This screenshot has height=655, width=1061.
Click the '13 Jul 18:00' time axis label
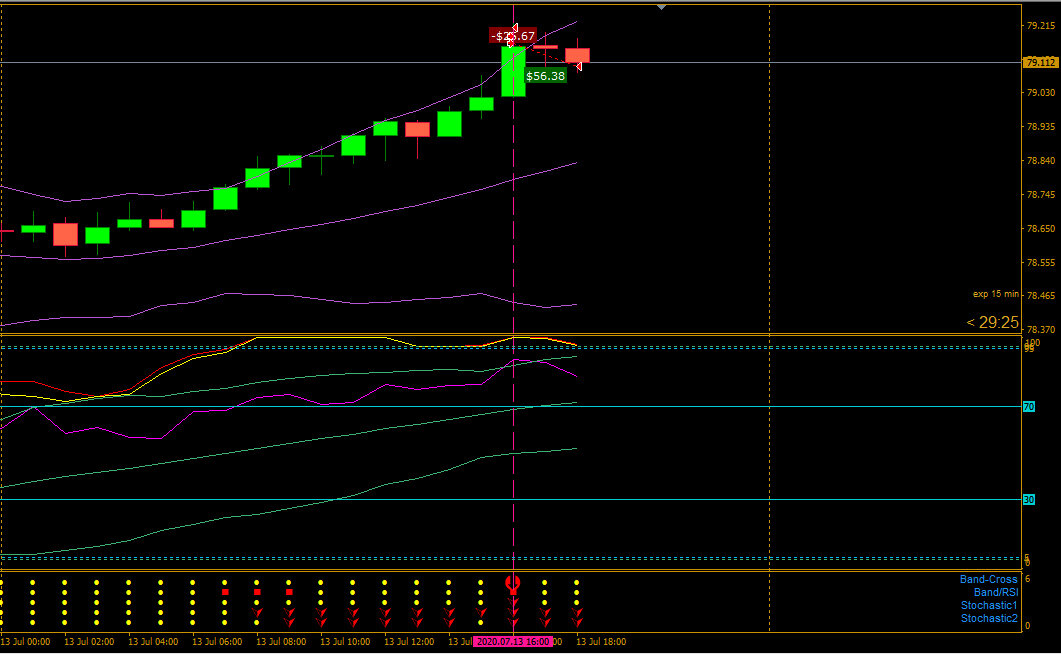point(602,641)
